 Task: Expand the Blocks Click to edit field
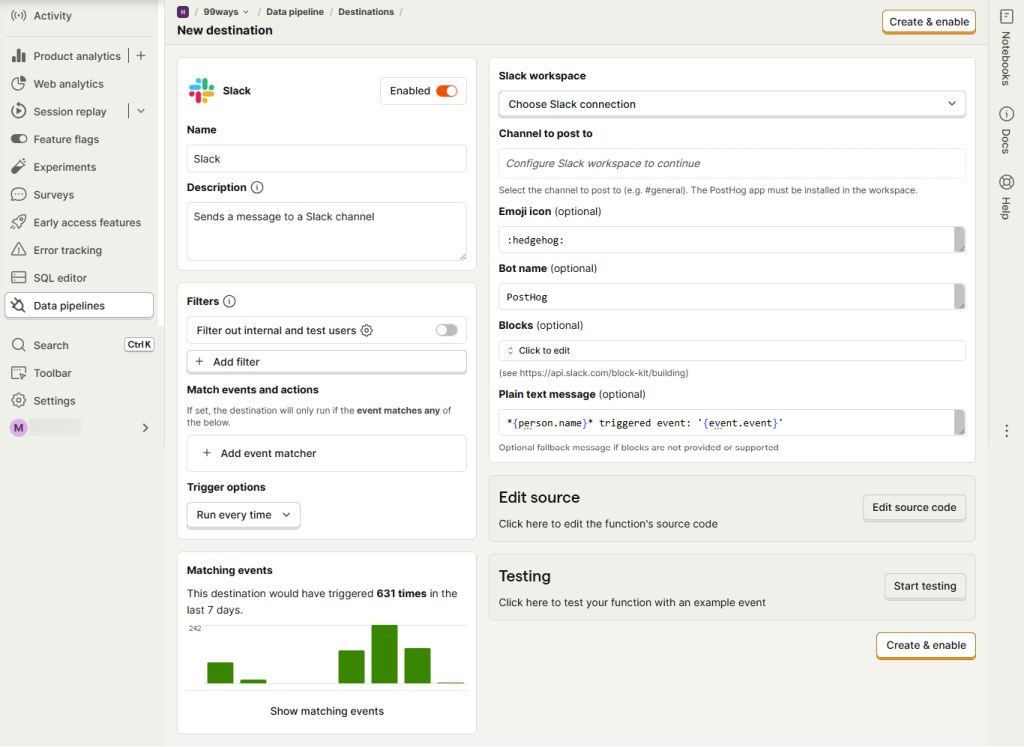[731, 351]
